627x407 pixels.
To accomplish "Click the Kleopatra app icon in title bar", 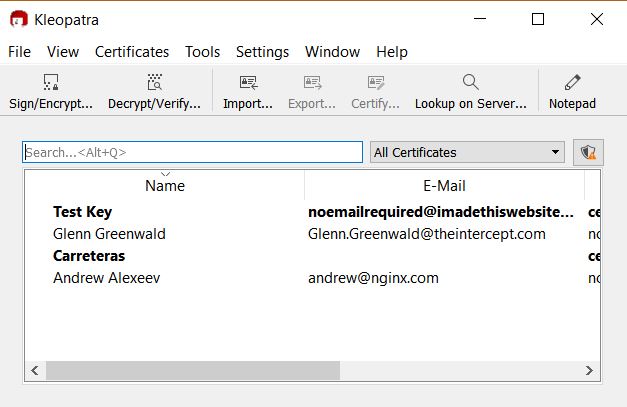I will click(18, 19).
